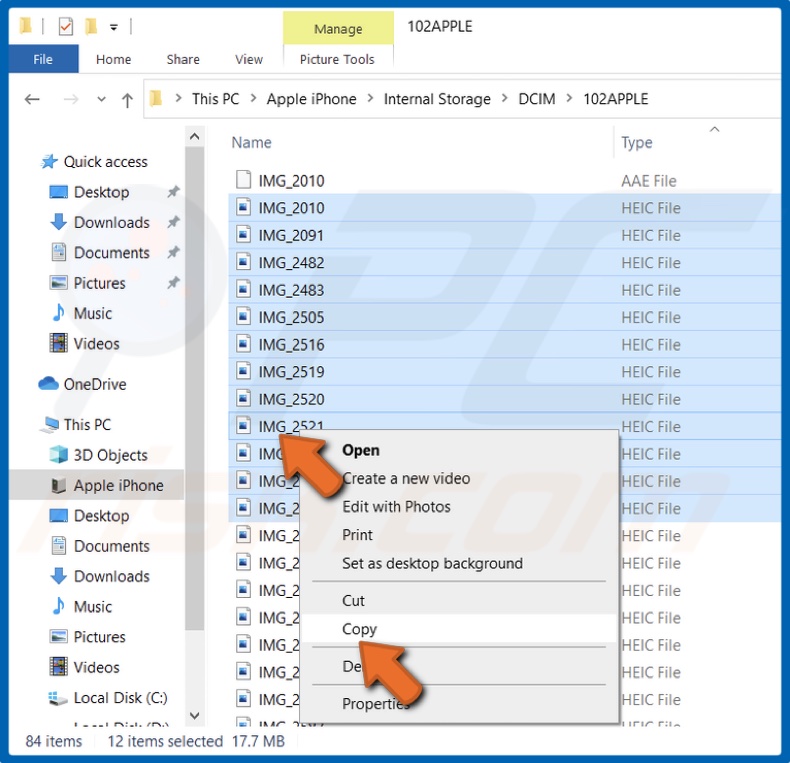Click the pin icon next to Desktop
This screenshot has height=763, width=790.
click(x=173, y=192)
